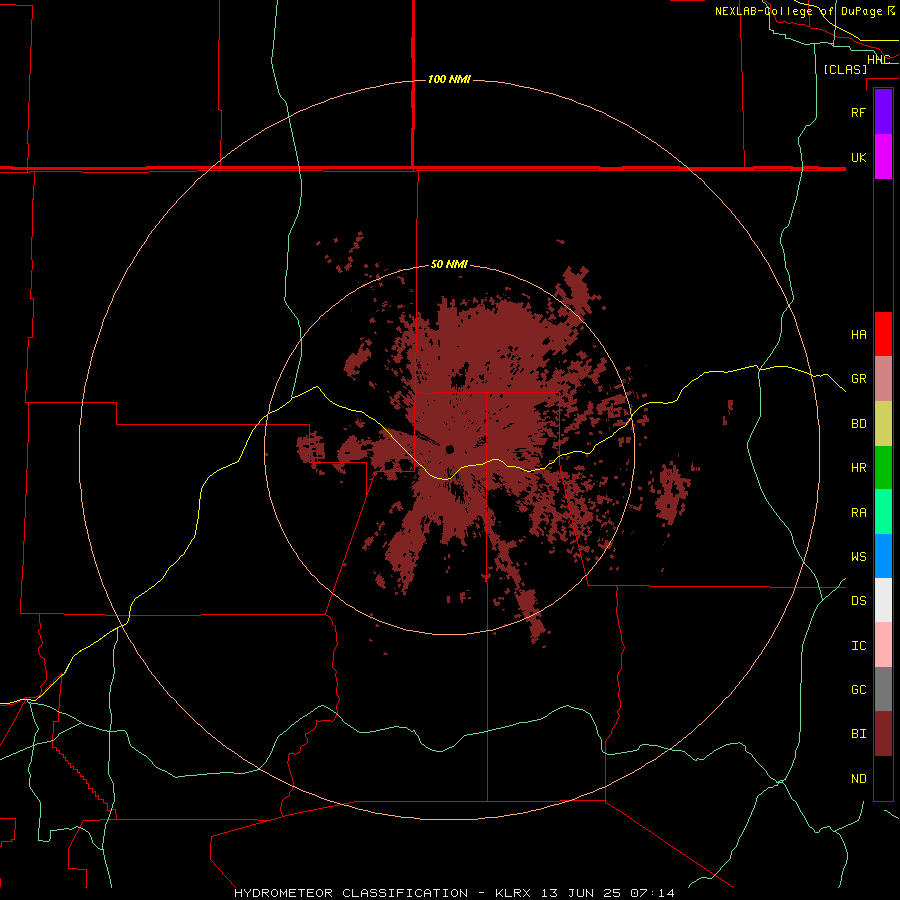The image size is (900, 900).
Task: Click the BD legend label
Action: 858,424
